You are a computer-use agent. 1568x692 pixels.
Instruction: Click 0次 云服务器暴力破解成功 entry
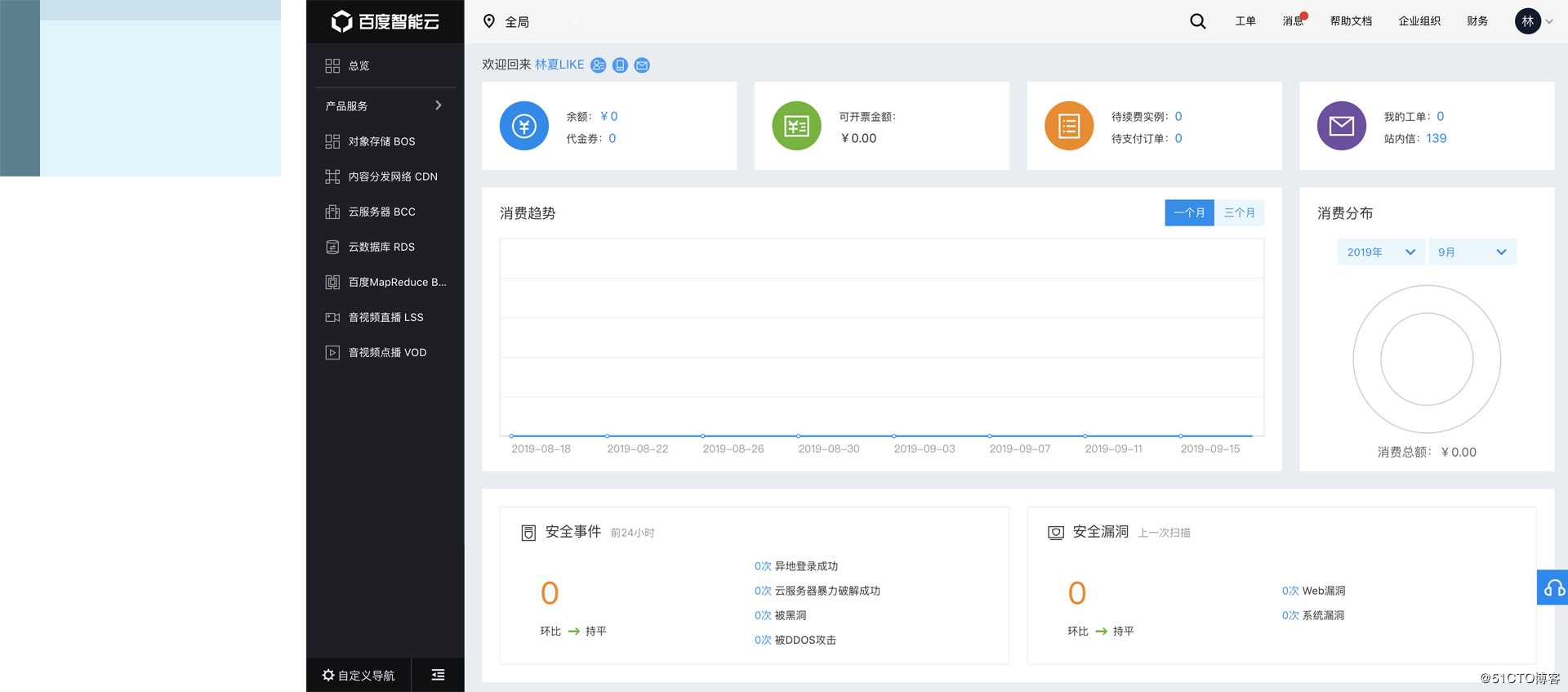click(817, 591)
